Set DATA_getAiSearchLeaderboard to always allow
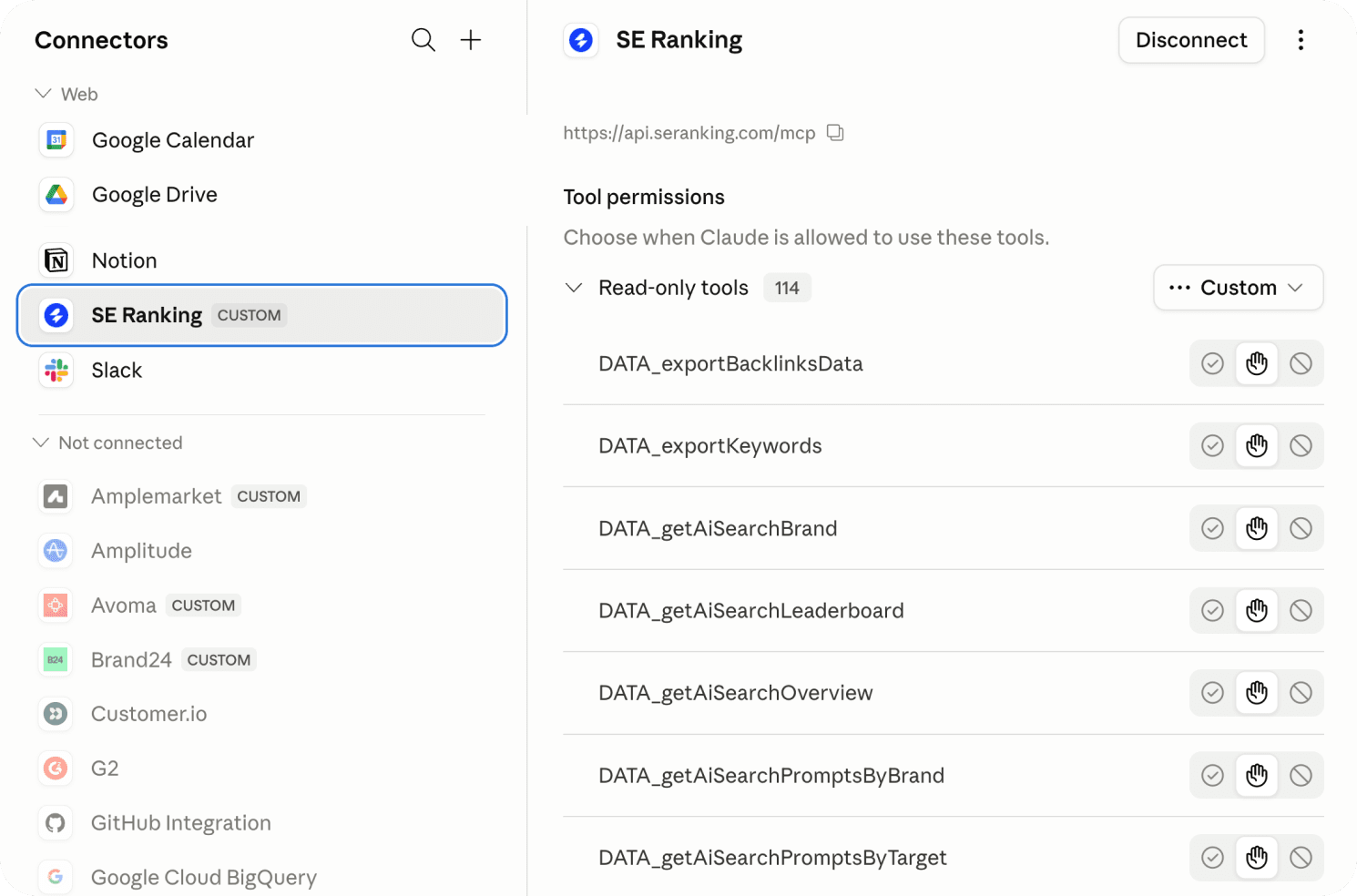1357x896 pixels. coord(1212,610)
